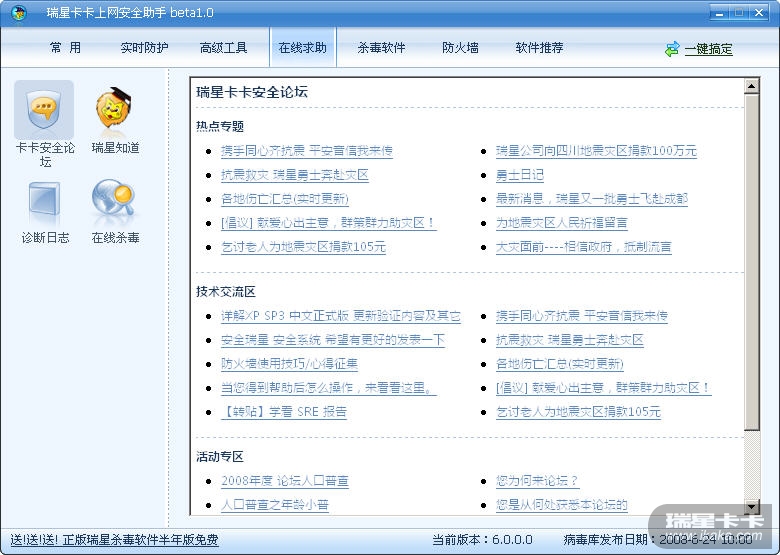Click the Rising app logo in title bar

tap(19, 12)
